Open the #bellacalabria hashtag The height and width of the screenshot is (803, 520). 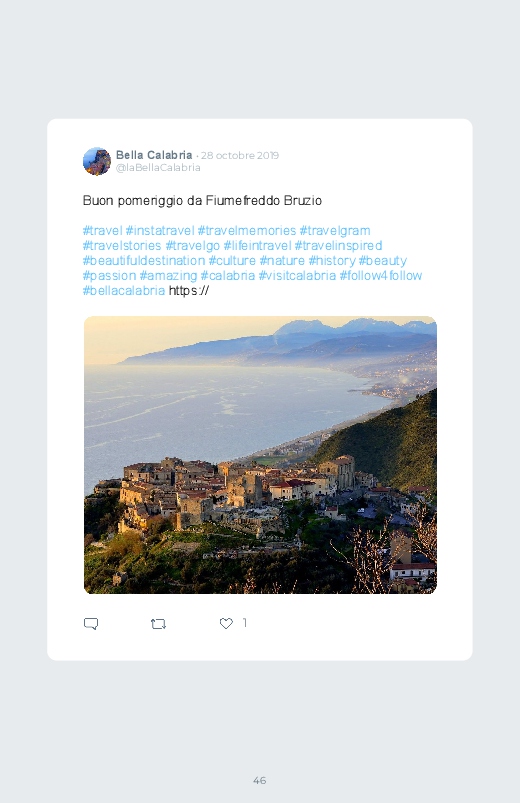124,291
